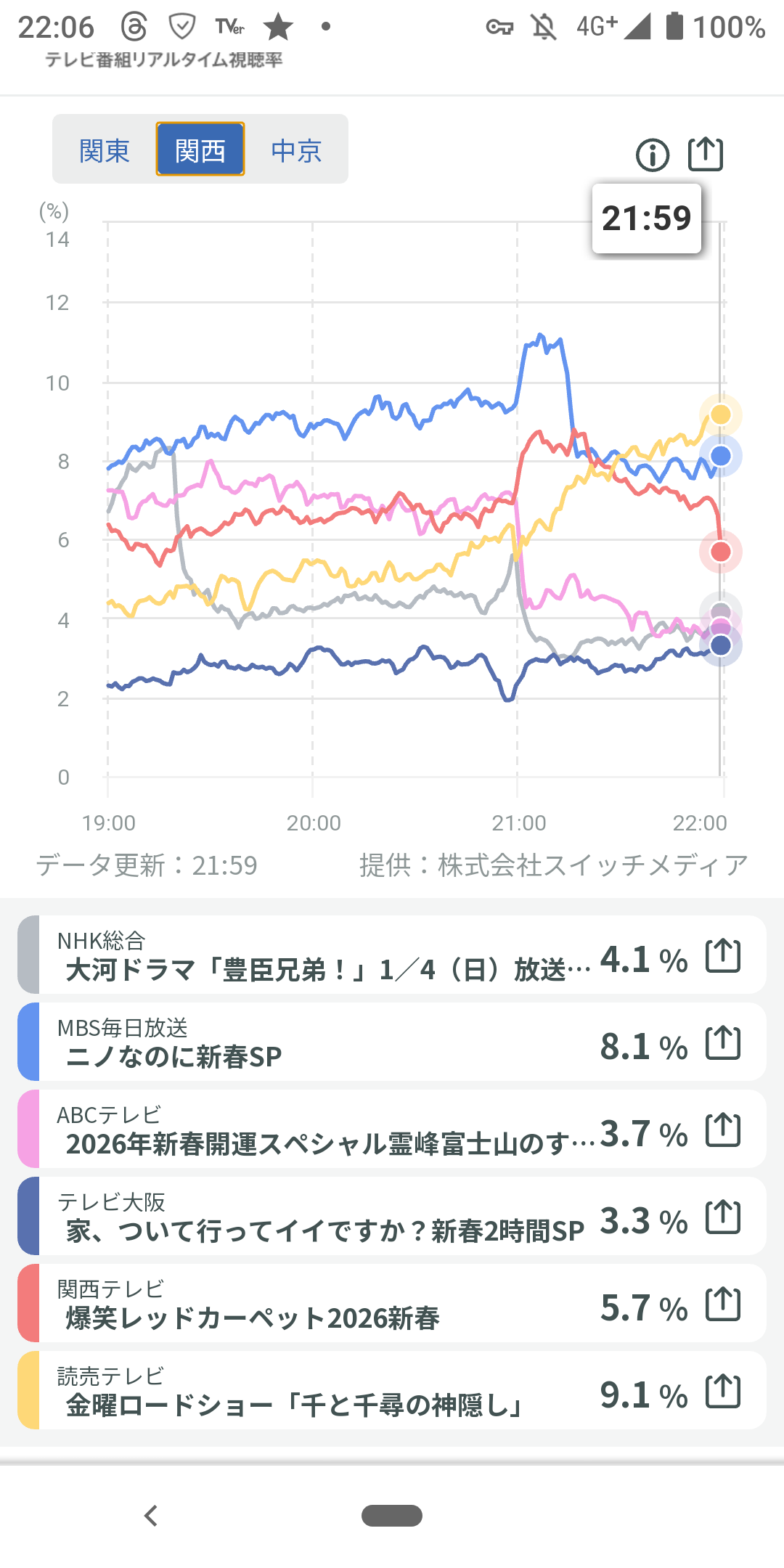
Task: Share the MBS毎日放送 program rating
Action: click(x=723, y=1042)
